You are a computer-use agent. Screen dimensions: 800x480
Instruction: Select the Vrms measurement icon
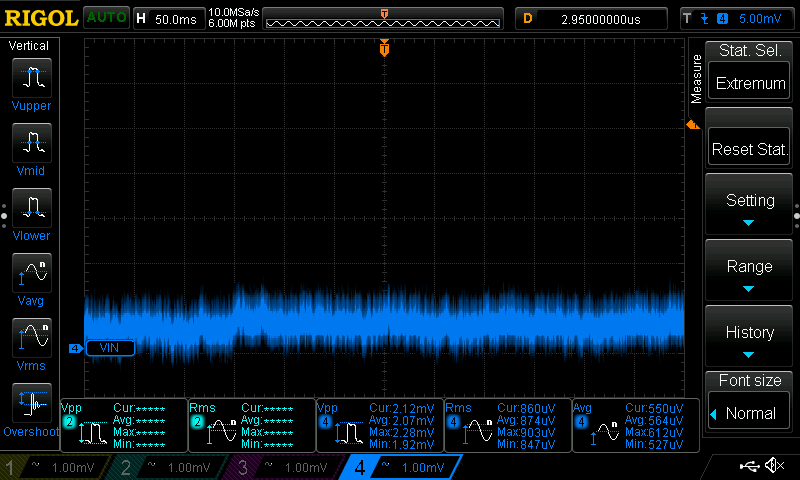[32, 338]
